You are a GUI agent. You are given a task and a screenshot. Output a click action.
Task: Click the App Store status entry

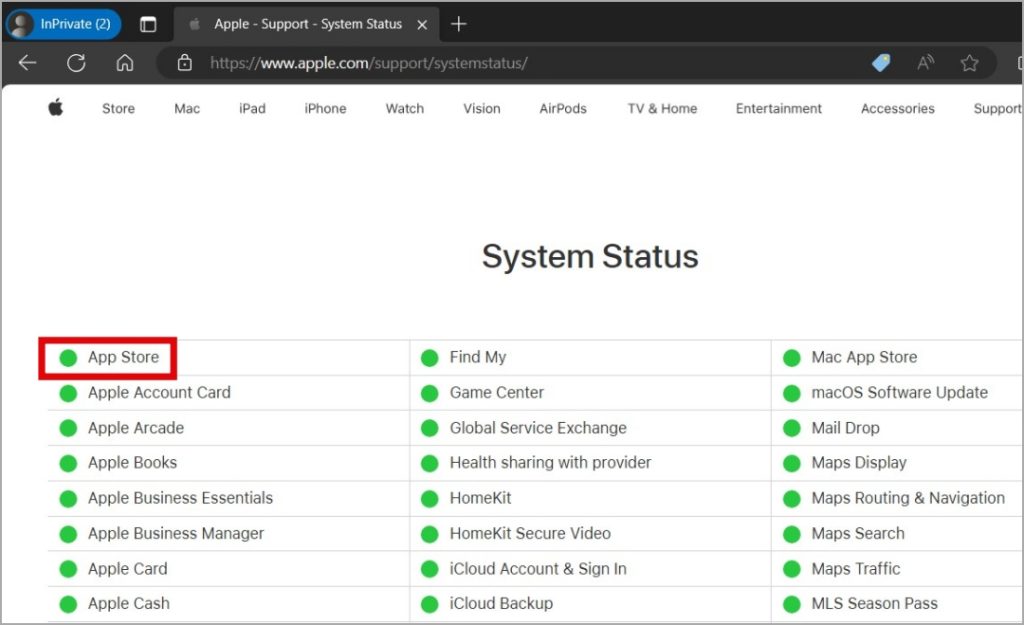123,357
